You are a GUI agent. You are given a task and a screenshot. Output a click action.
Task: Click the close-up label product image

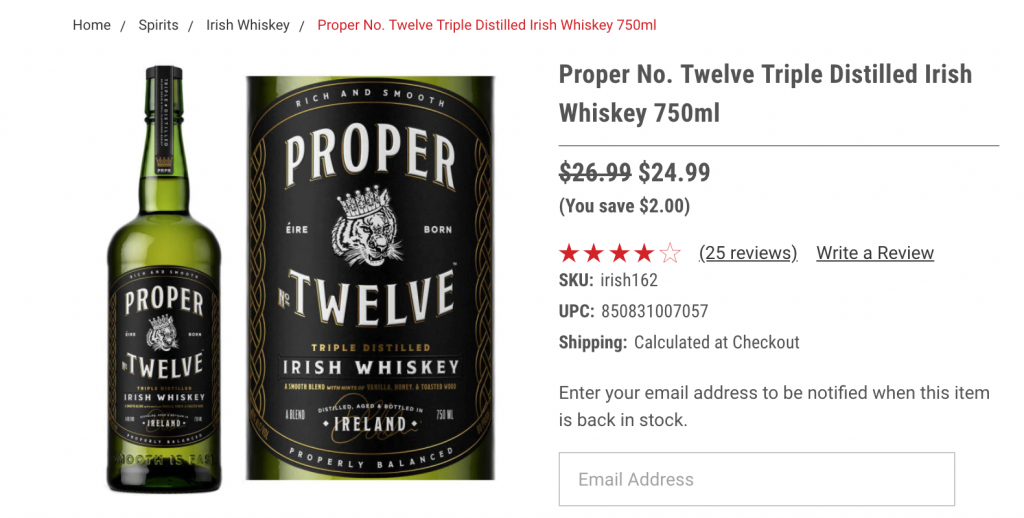pyautogui.click(x=370, y=278)
